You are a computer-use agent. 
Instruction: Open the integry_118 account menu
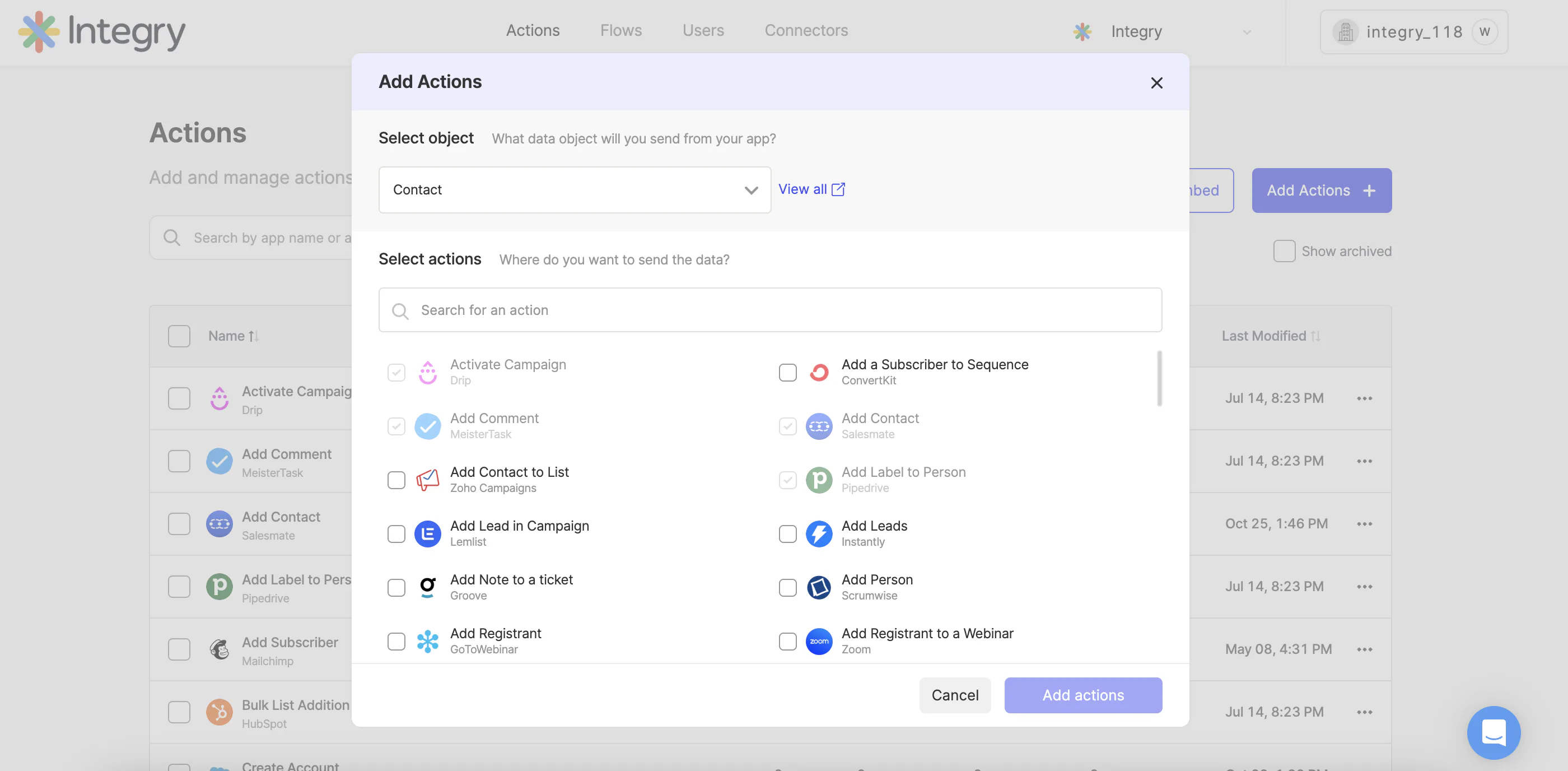tap(1413, 32)
